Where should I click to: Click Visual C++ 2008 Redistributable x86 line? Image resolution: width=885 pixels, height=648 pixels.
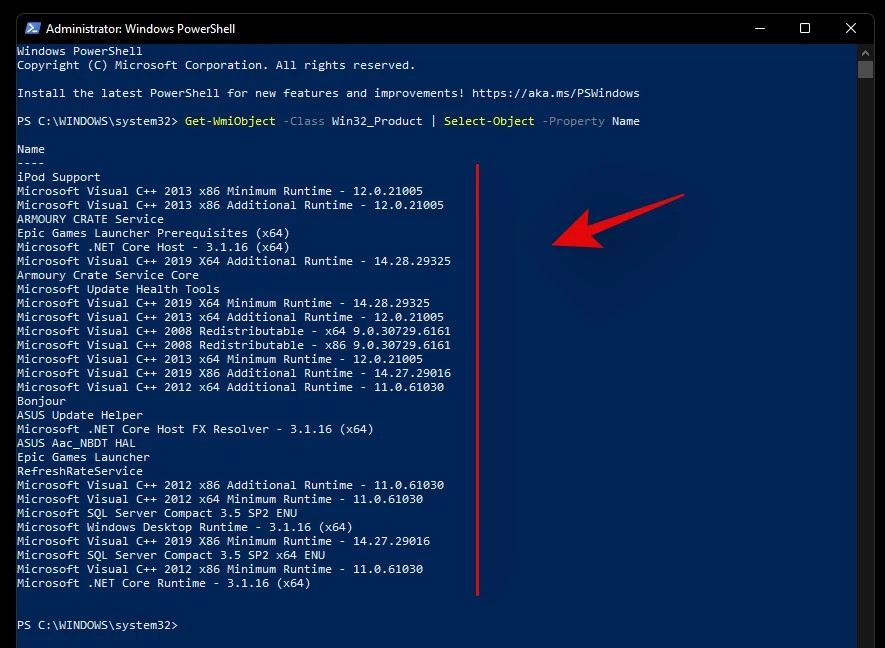coord(234,345)
